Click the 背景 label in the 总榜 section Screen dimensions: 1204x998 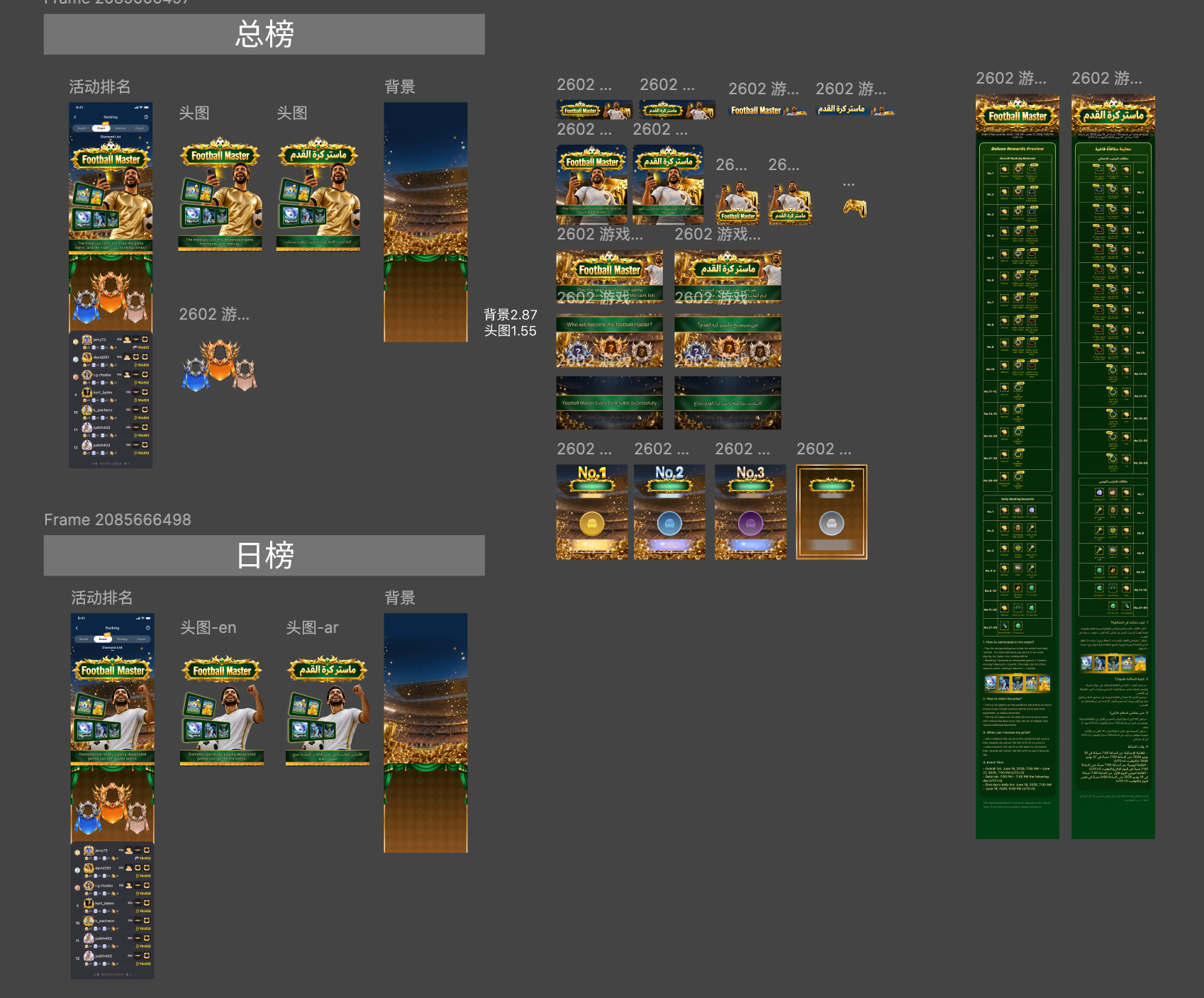pyautogui.click(x=400, y=87)
